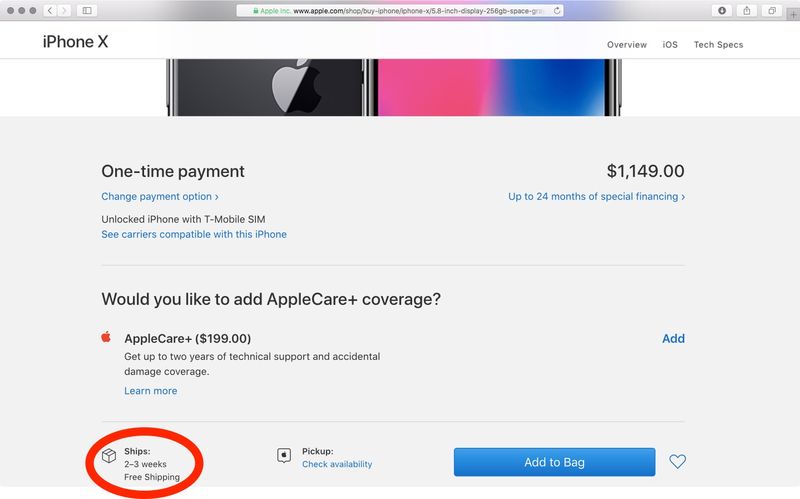Screen dimensions: 800x499
Task: Toggle the Safari sidebar button
Action: click(87, 10)
